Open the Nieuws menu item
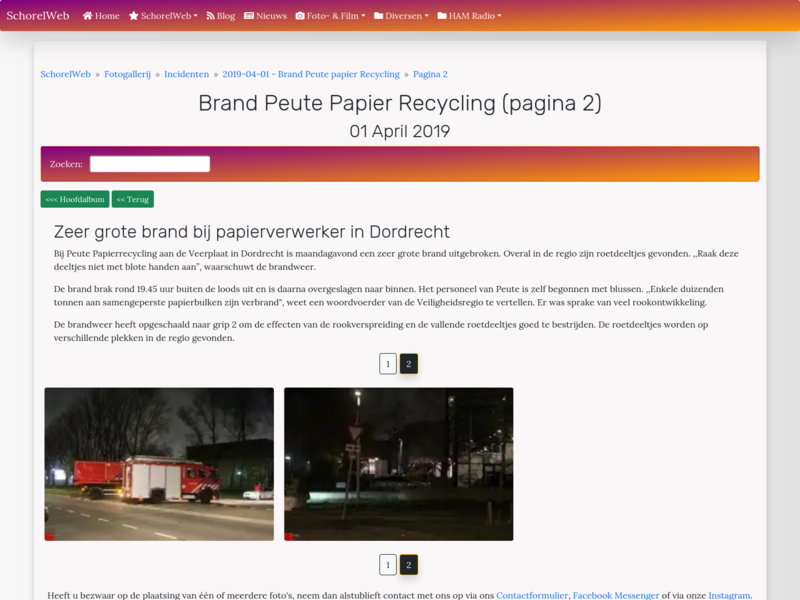Screen dimensions: 800x600 tap(265, 16)
